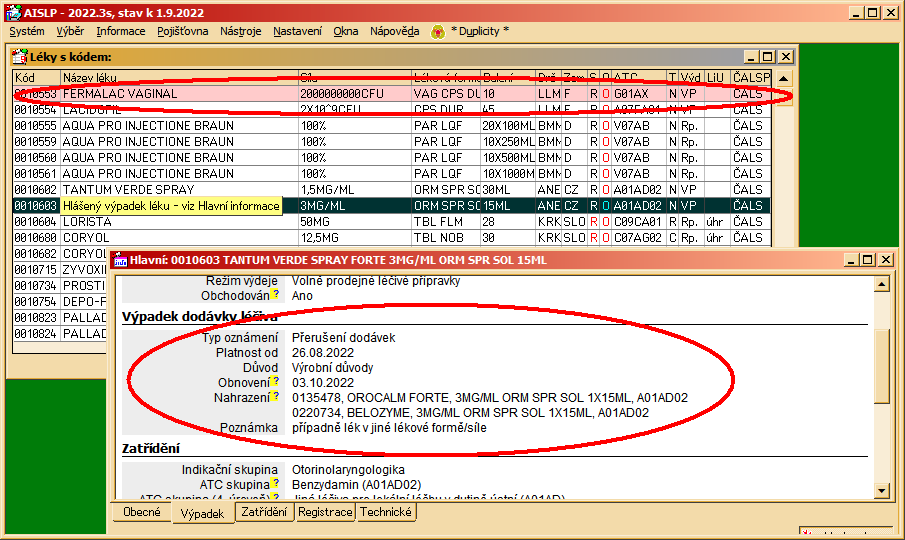Open the Nástroje menu
Screen dimensions: 905x540
pyautogui.click(x=241, y=31)
